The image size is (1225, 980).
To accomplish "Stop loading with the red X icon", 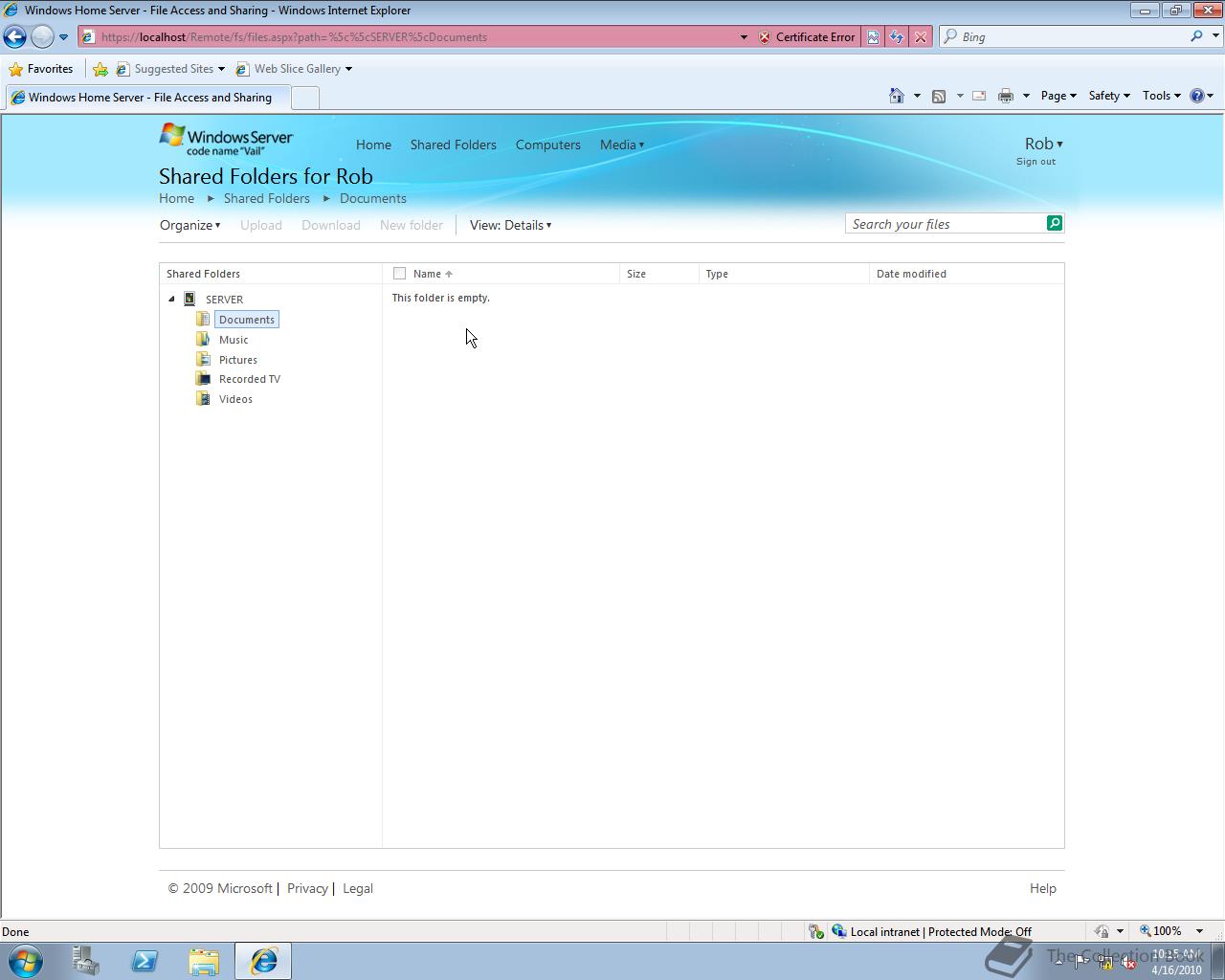I will (x=921, y=36).
